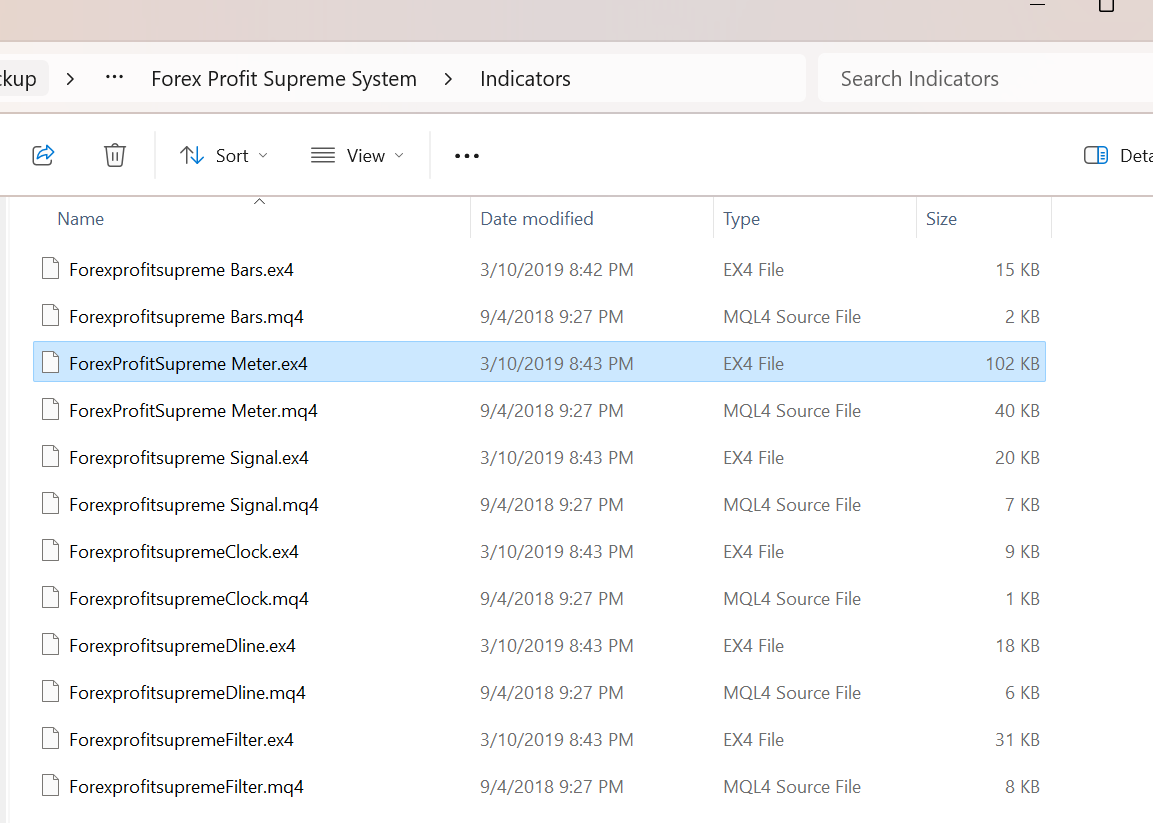Click 3/10/2019 8:42 PM date cell
1153x823 pixels.
point(557,270)
